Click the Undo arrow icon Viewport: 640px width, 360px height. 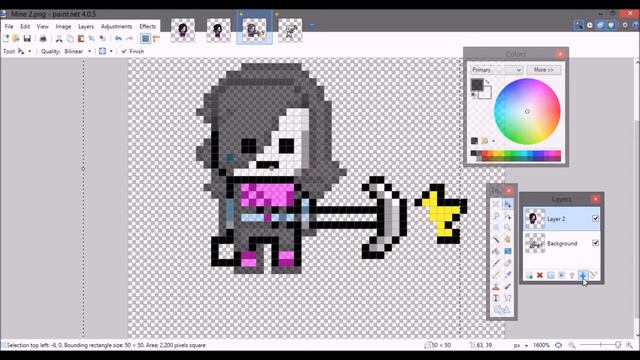118,39
